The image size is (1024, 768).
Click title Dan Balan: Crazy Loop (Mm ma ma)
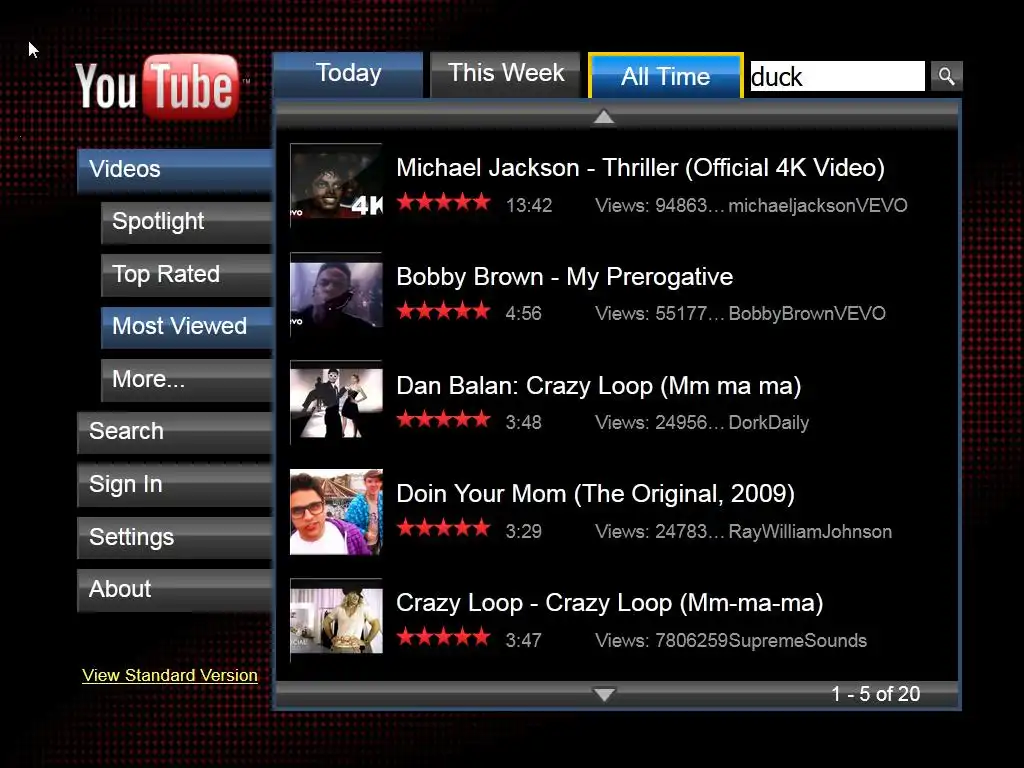coord(599,386)
